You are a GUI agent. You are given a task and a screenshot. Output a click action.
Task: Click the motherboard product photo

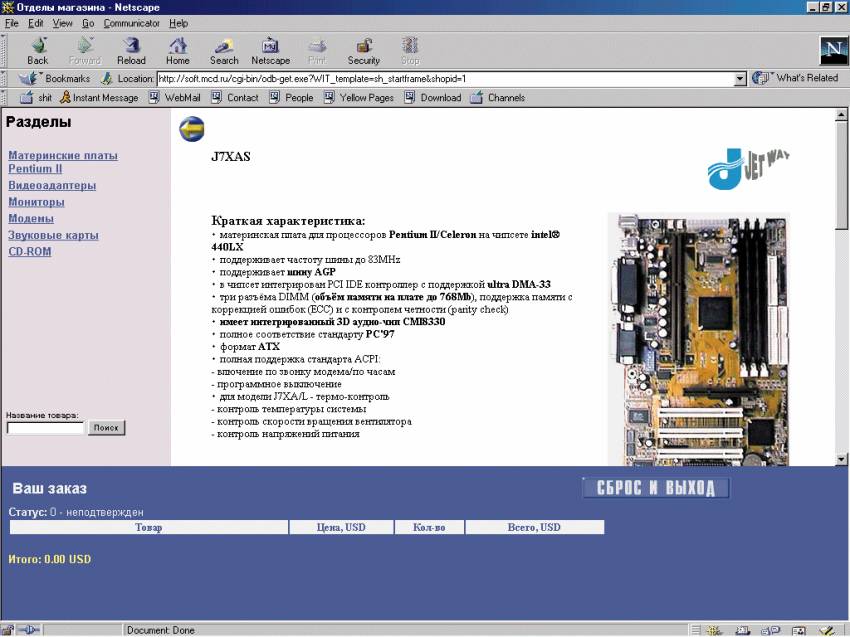pos(698,339)
